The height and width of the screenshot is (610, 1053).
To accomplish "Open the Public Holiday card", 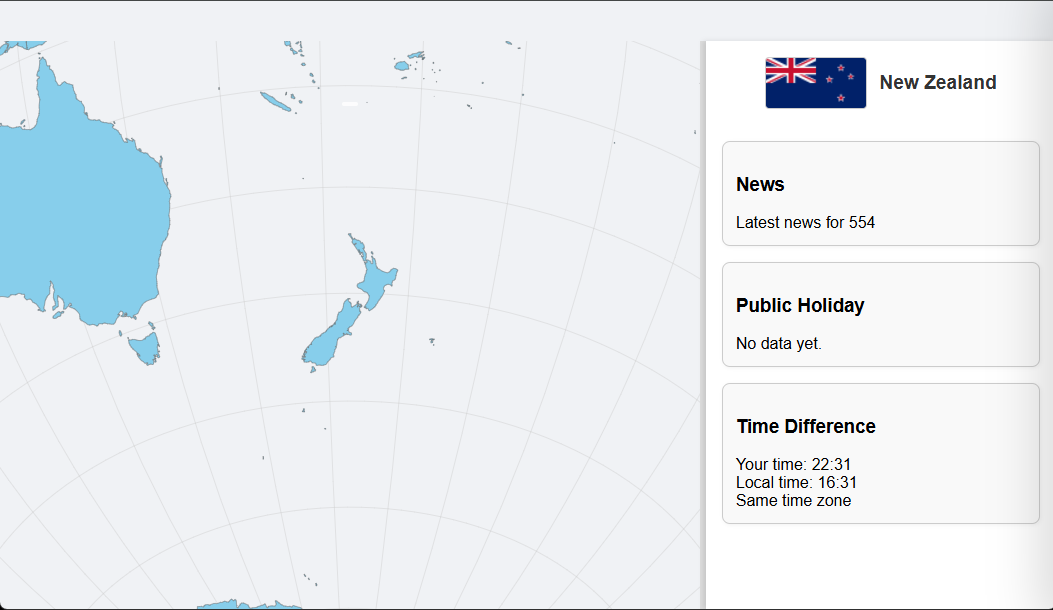I will point(880,313).
